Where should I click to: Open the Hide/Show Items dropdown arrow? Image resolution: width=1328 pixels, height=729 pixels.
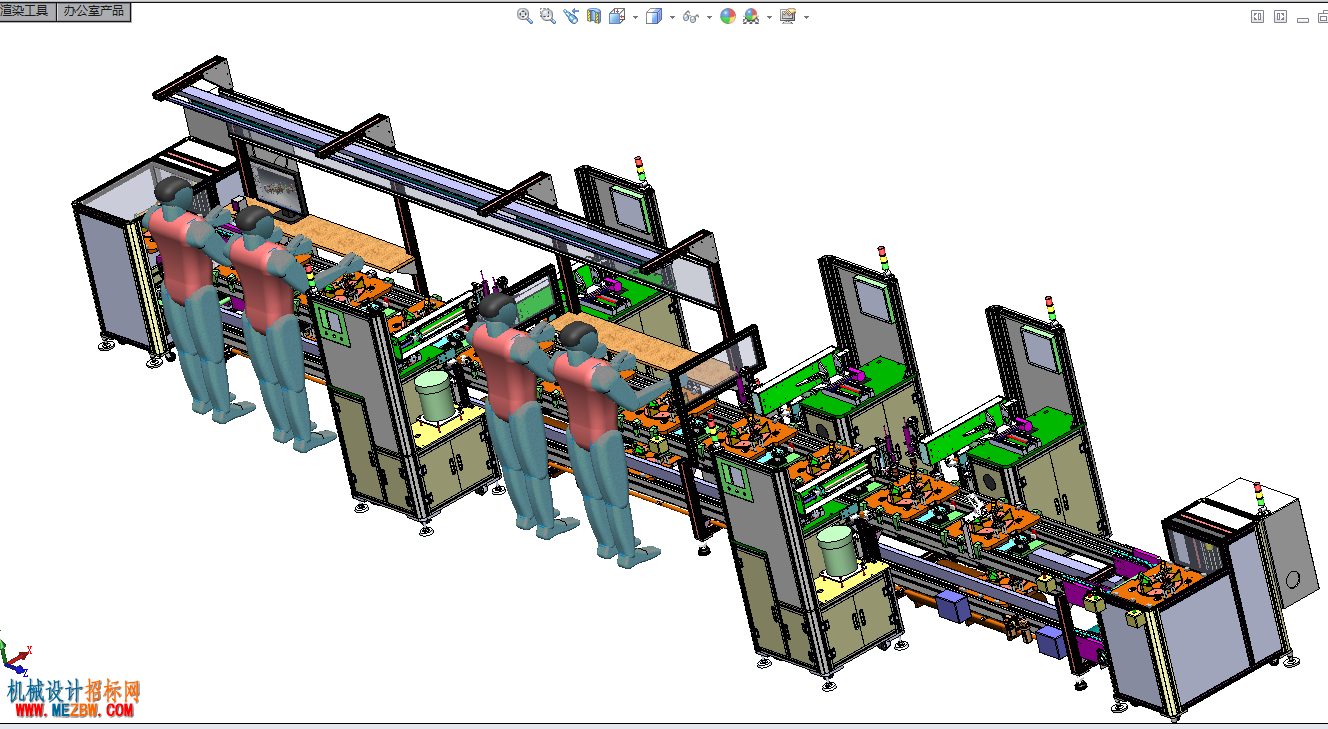[x=709, y=17]
